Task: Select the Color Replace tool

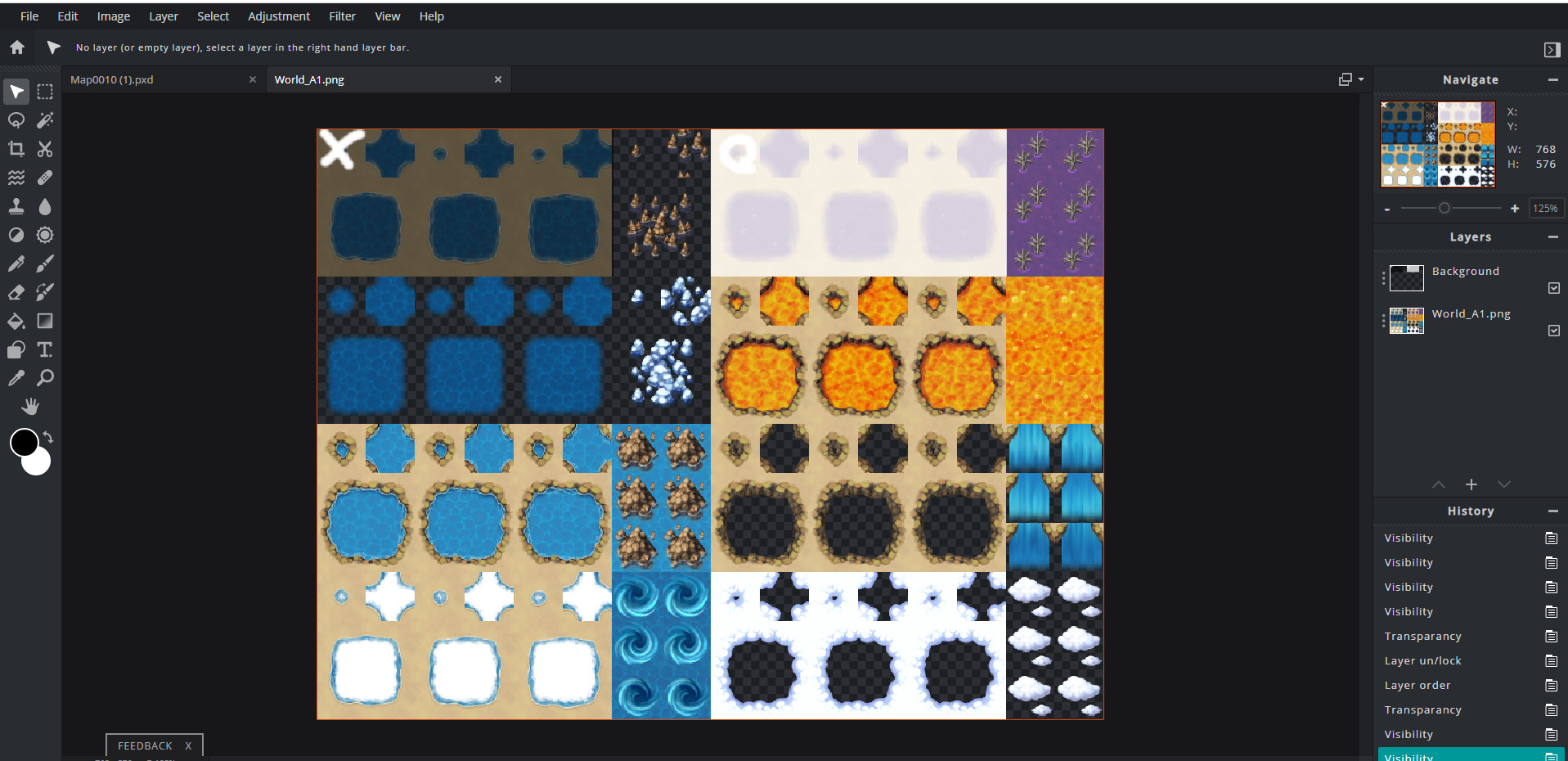Action: point(45,292)
